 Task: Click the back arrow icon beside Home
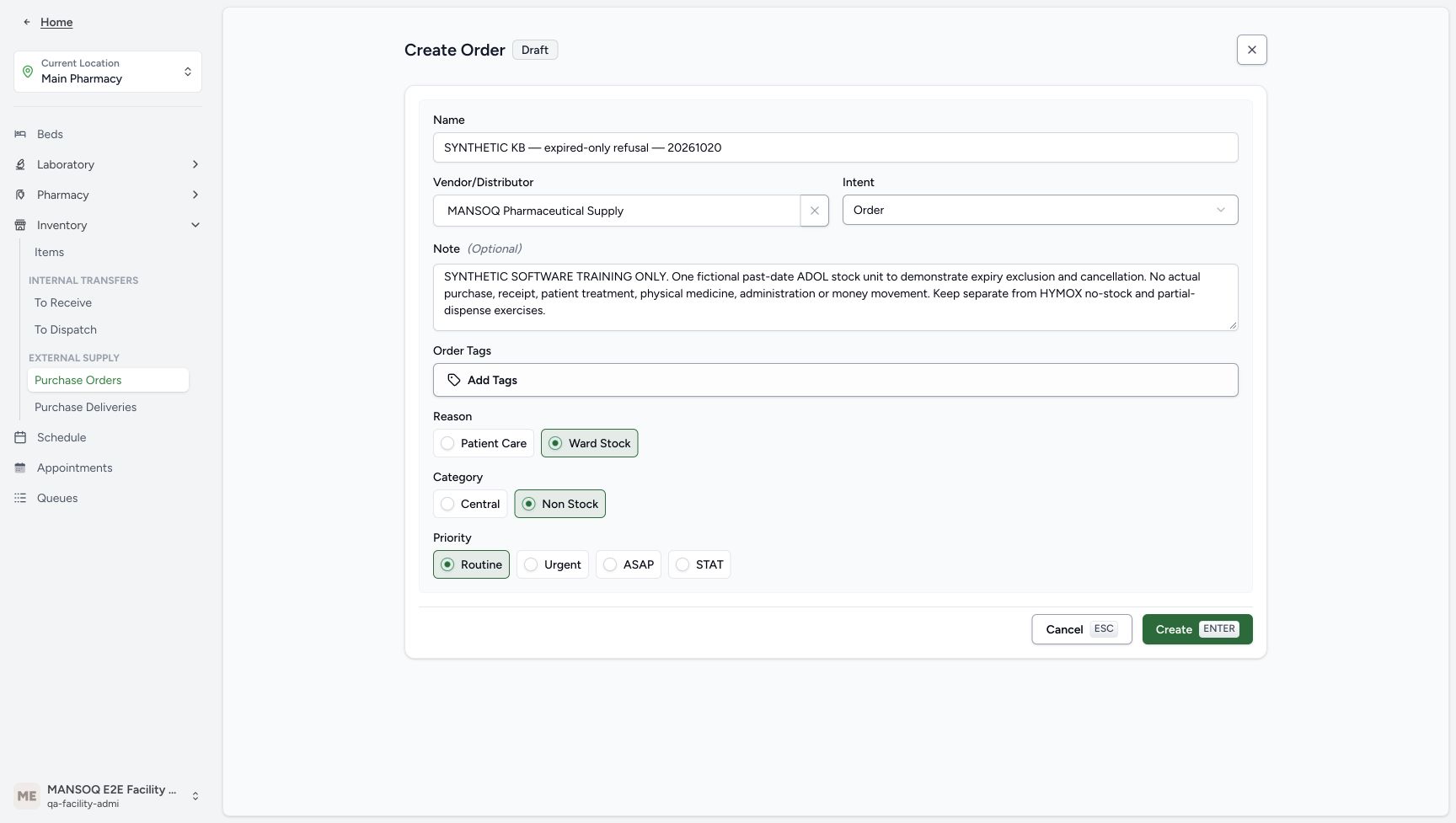point(27,22)
